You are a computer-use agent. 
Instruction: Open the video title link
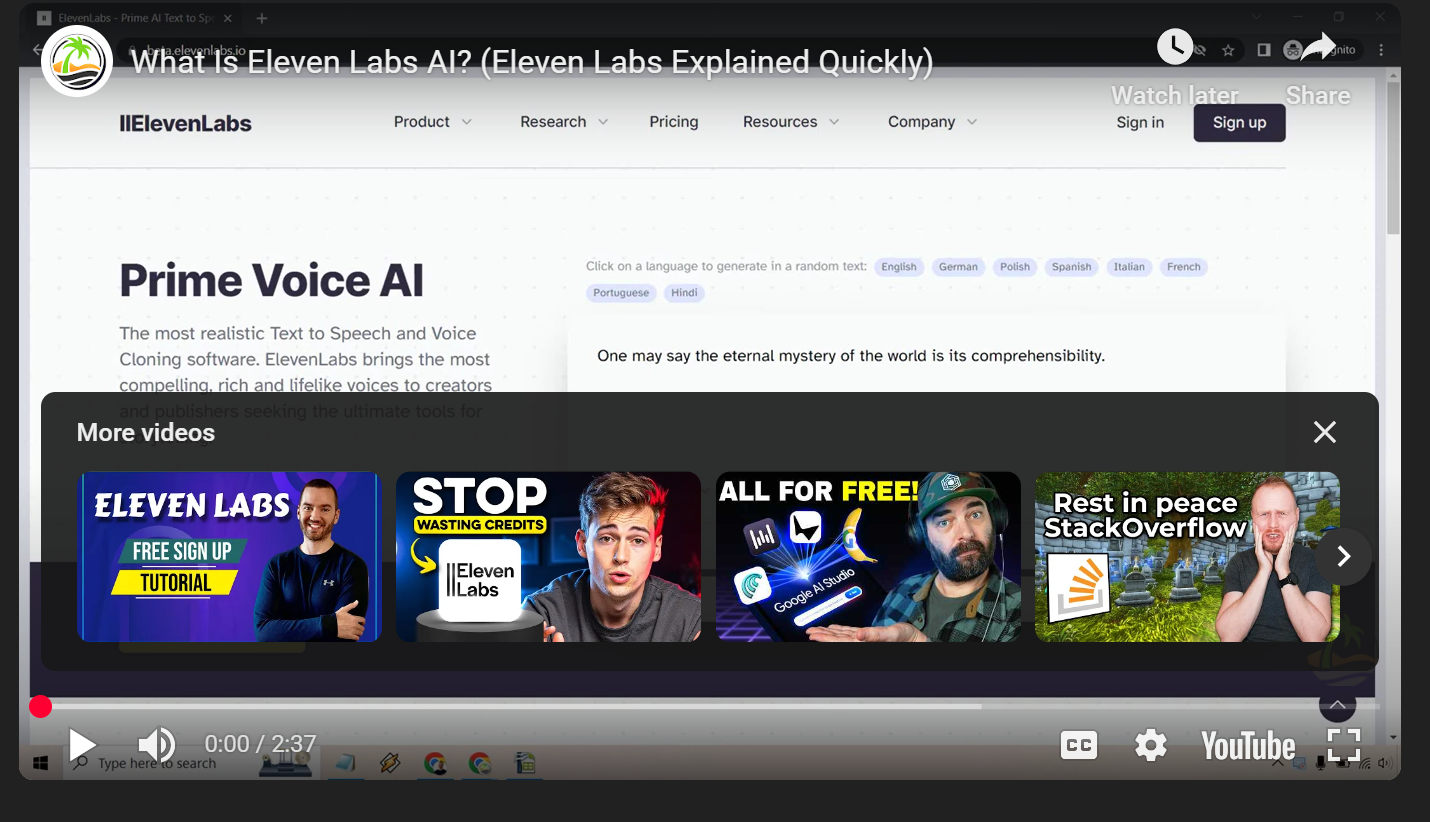click(x=532, y=62)
